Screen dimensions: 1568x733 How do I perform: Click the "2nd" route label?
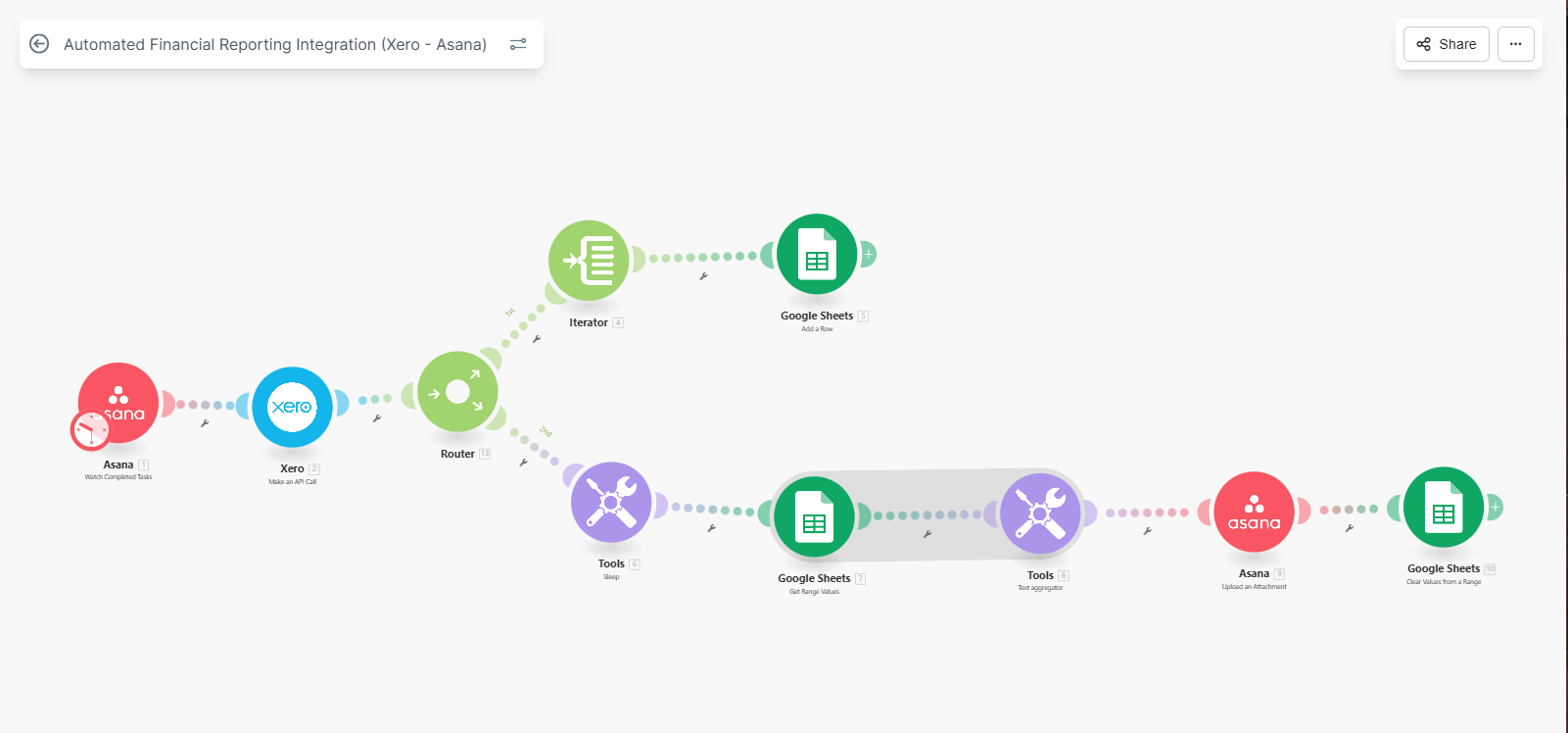click(546, 431)
